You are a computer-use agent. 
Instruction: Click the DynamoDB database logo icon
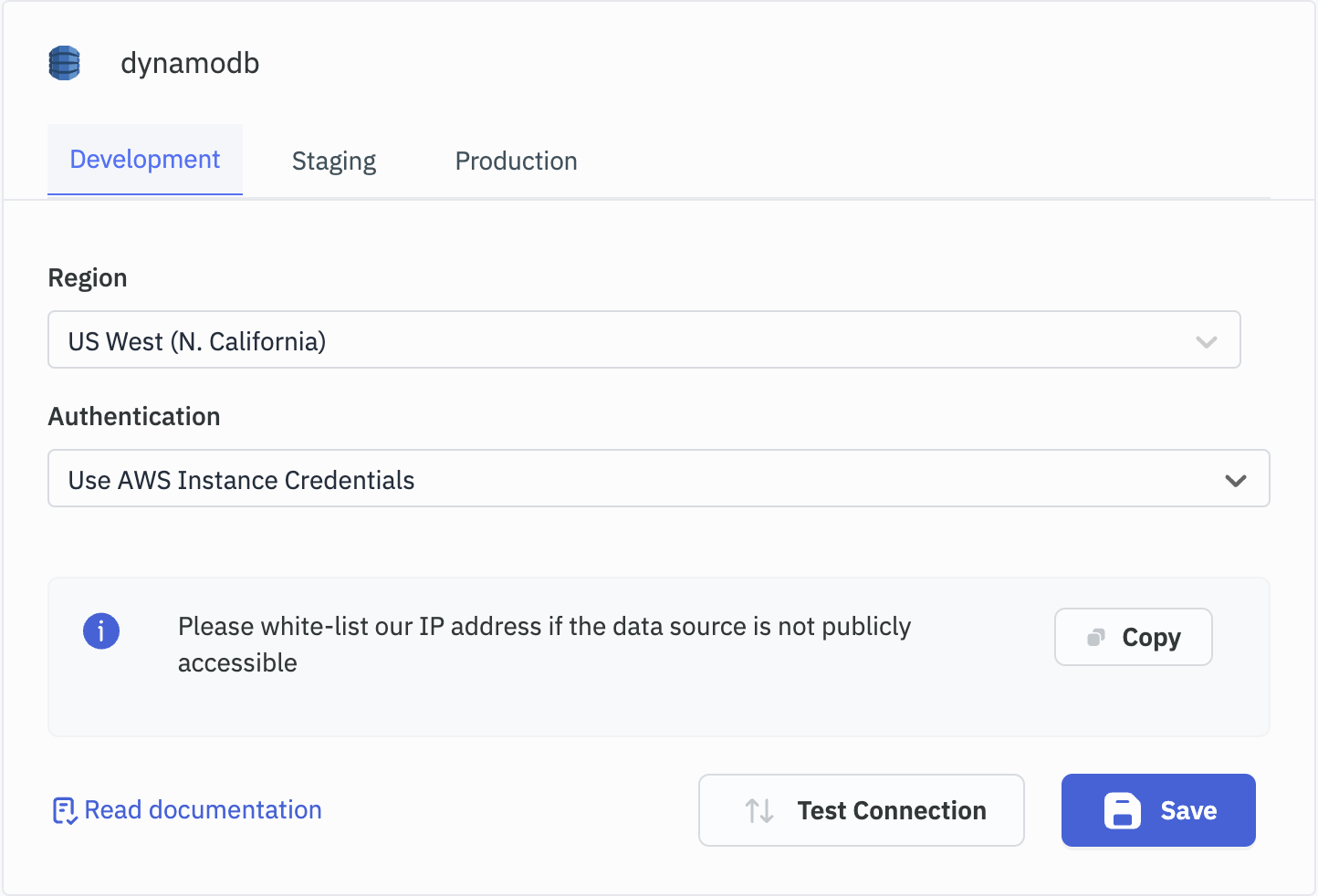64,63
